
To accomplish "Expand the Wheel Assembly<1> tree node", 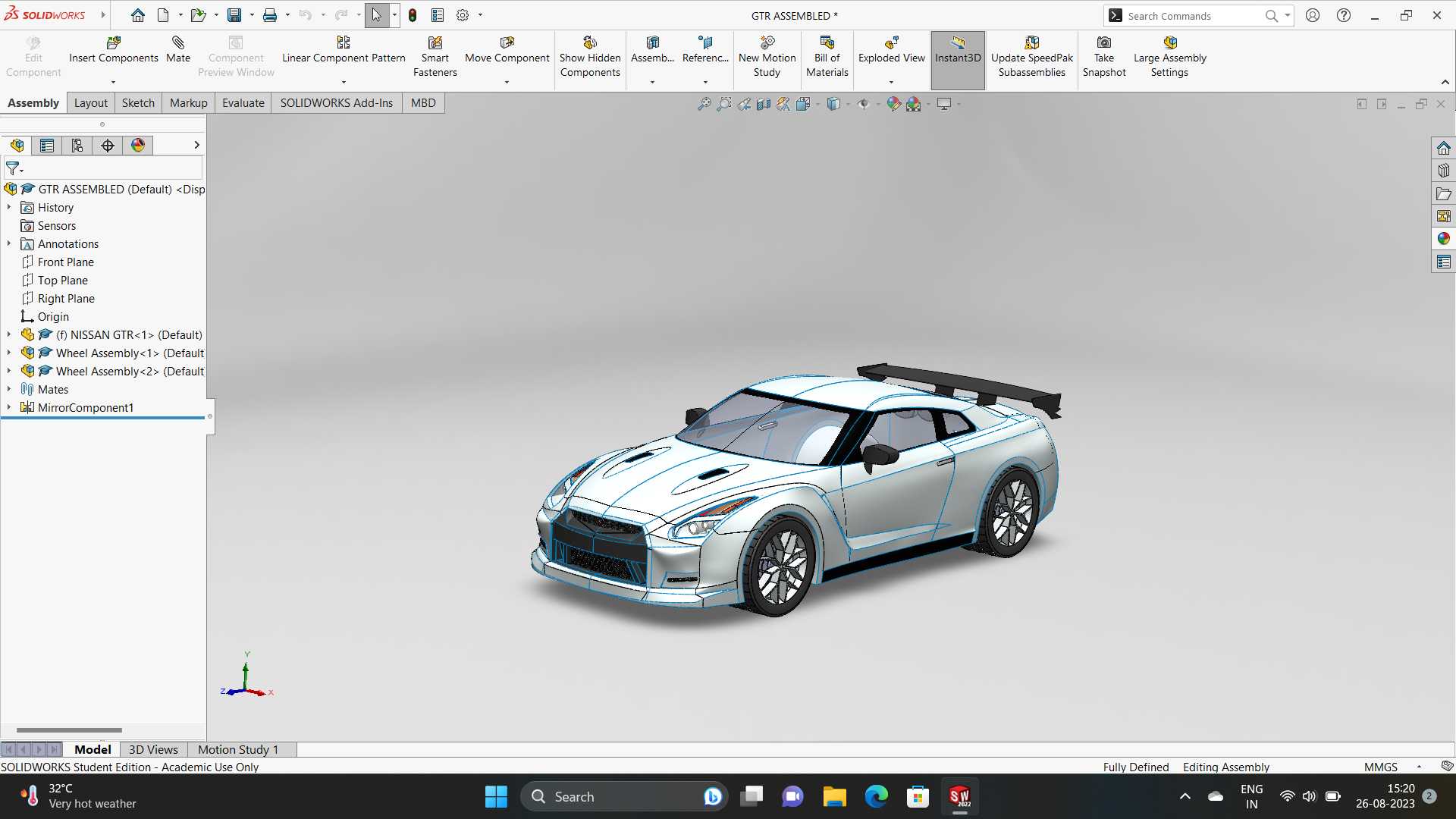I will tap(9, 353).
